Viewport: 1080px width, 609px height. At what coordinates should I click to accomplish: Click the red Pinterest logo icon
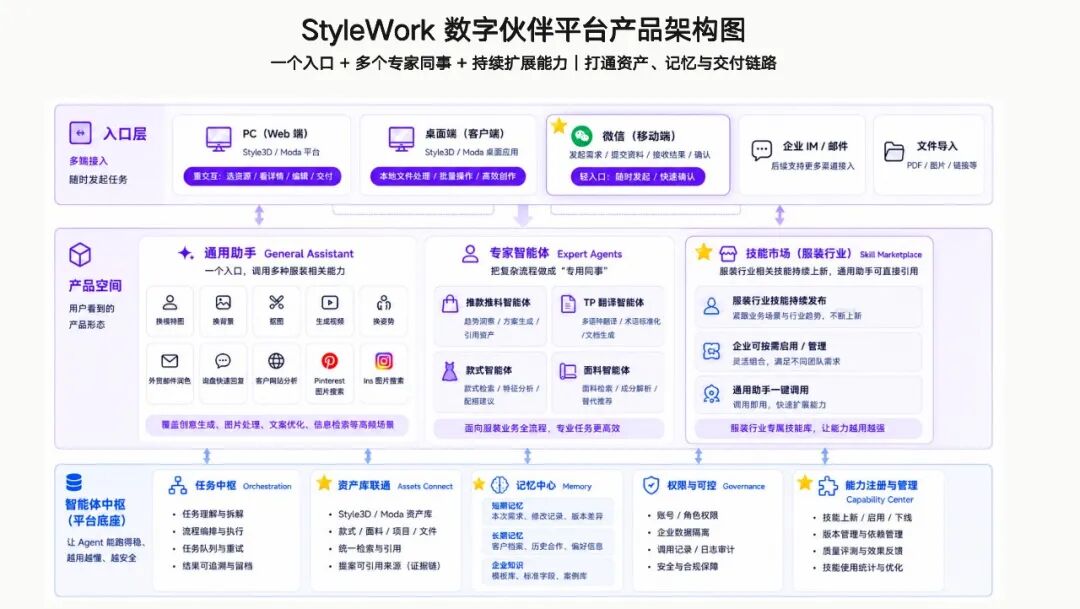pos(329,361)
